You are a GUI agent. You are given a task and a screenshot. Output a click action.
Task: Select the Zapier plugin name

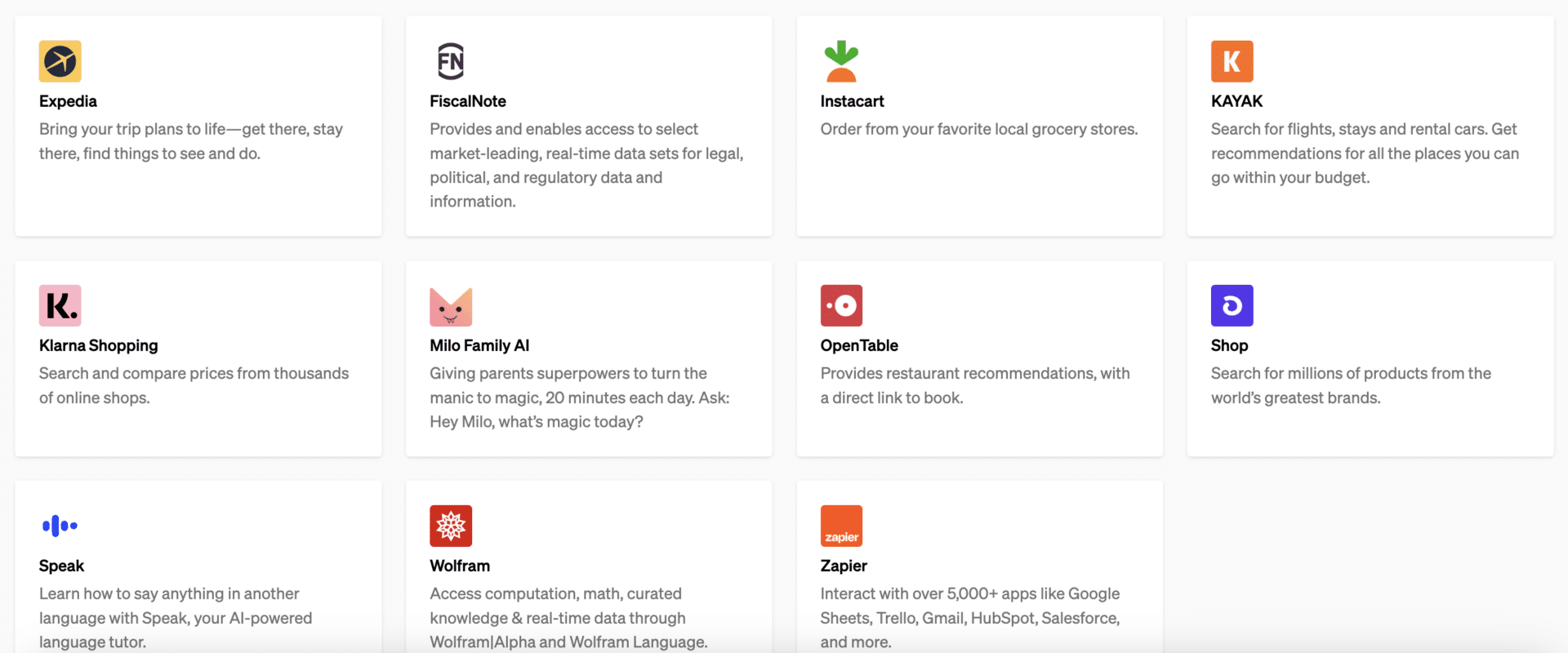point(844,566)
